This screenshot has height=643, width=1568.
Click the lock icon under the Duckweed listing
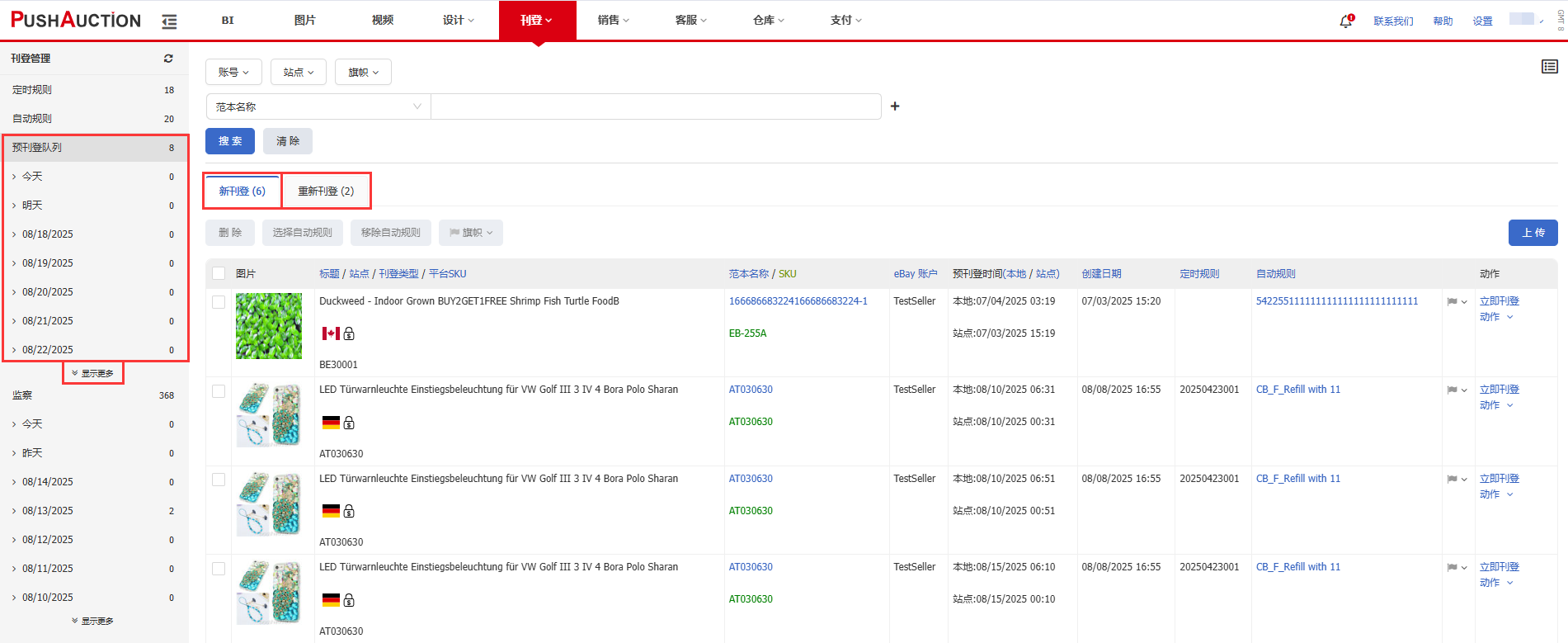[349, 333]
